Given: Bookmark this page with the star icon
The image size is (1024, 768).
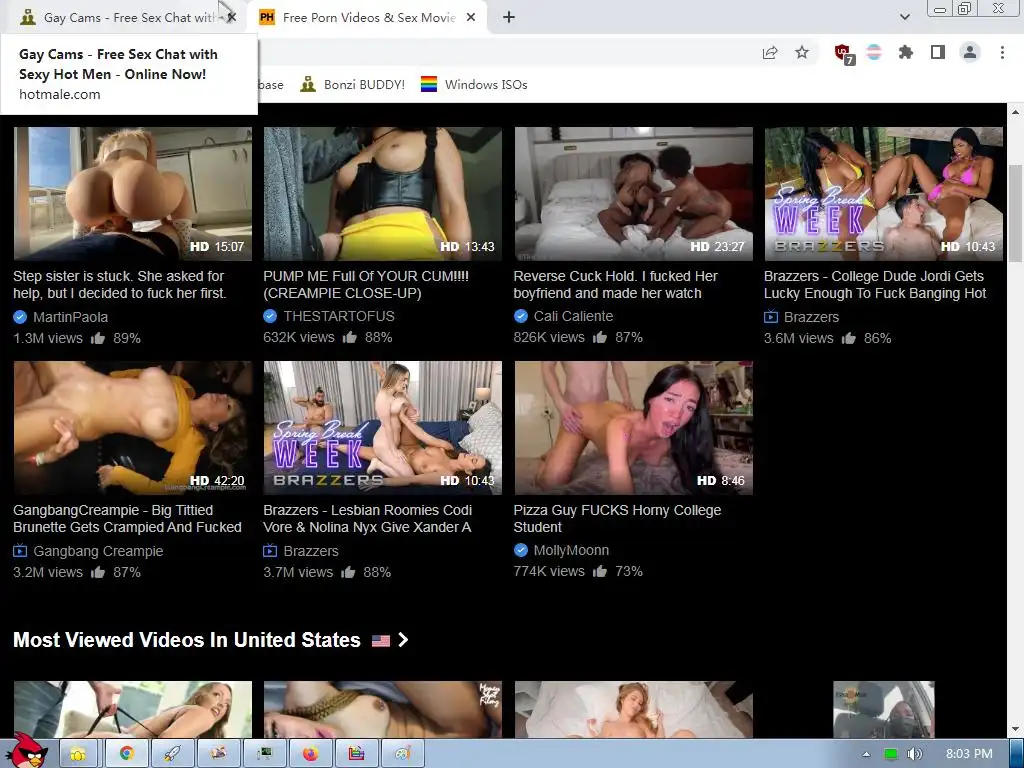Looking at the screenshot, I should (x=802, y=52).
